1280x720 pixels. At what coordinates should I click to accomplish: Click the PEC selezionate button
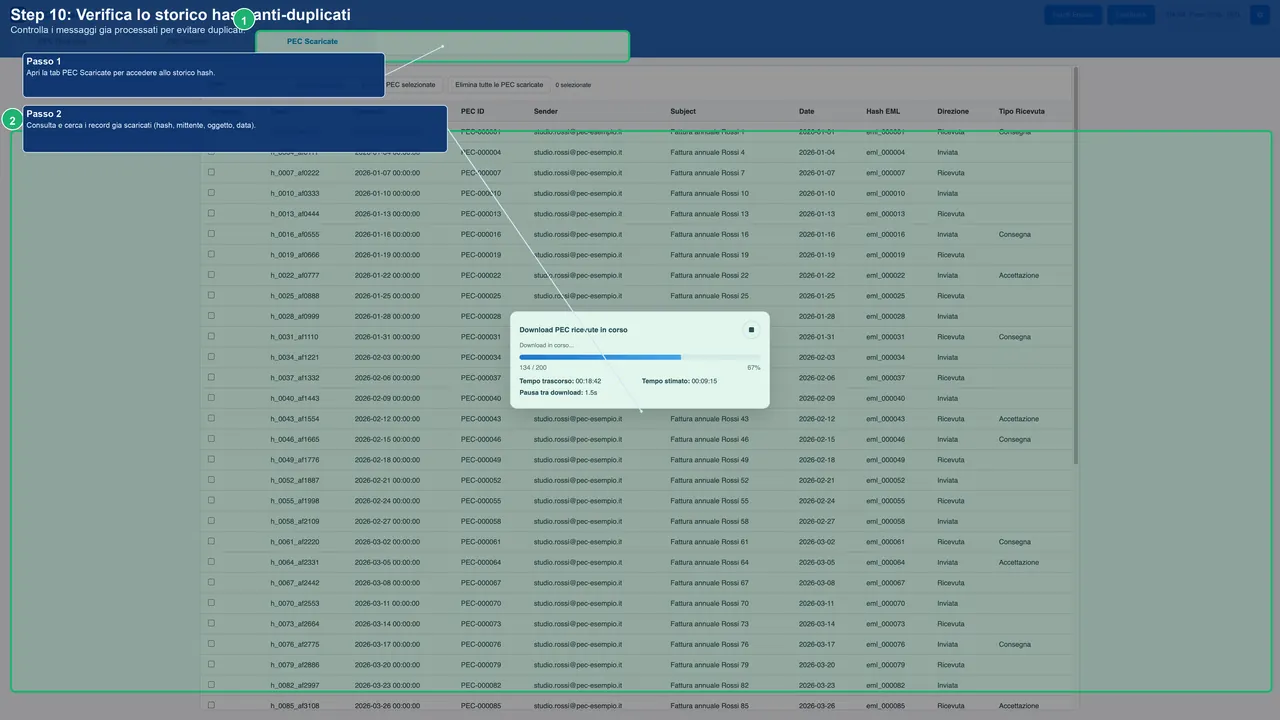coord(410,84)
